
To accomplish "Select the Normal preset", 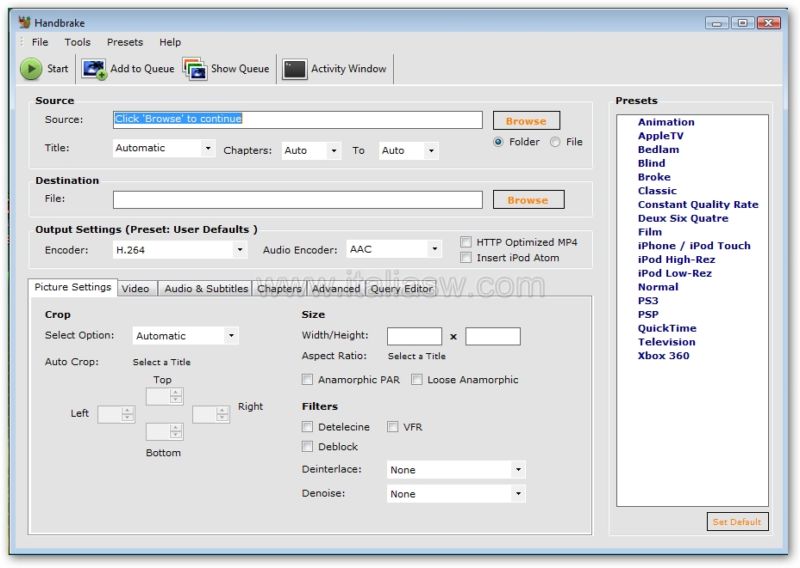I will pyautogui.click(x=658, y=287).
